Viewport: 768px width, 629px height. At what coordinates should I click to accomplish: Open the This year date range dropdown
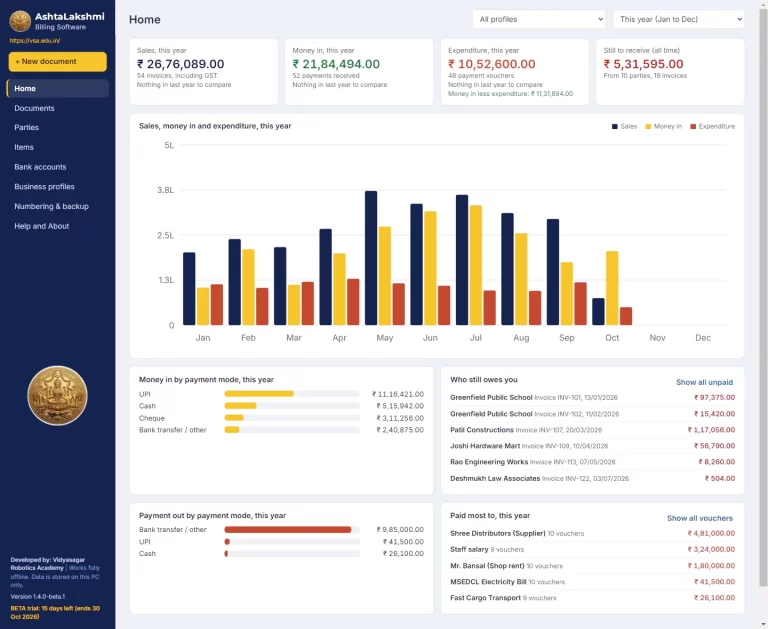tap(678, 19)
